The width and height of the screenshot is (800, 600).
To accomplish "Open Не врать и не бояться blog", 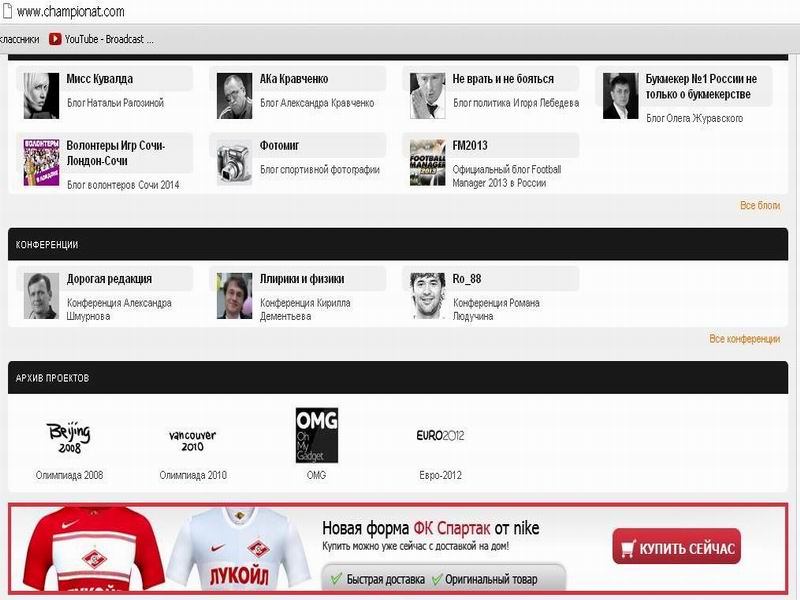I will click(503, 79).
